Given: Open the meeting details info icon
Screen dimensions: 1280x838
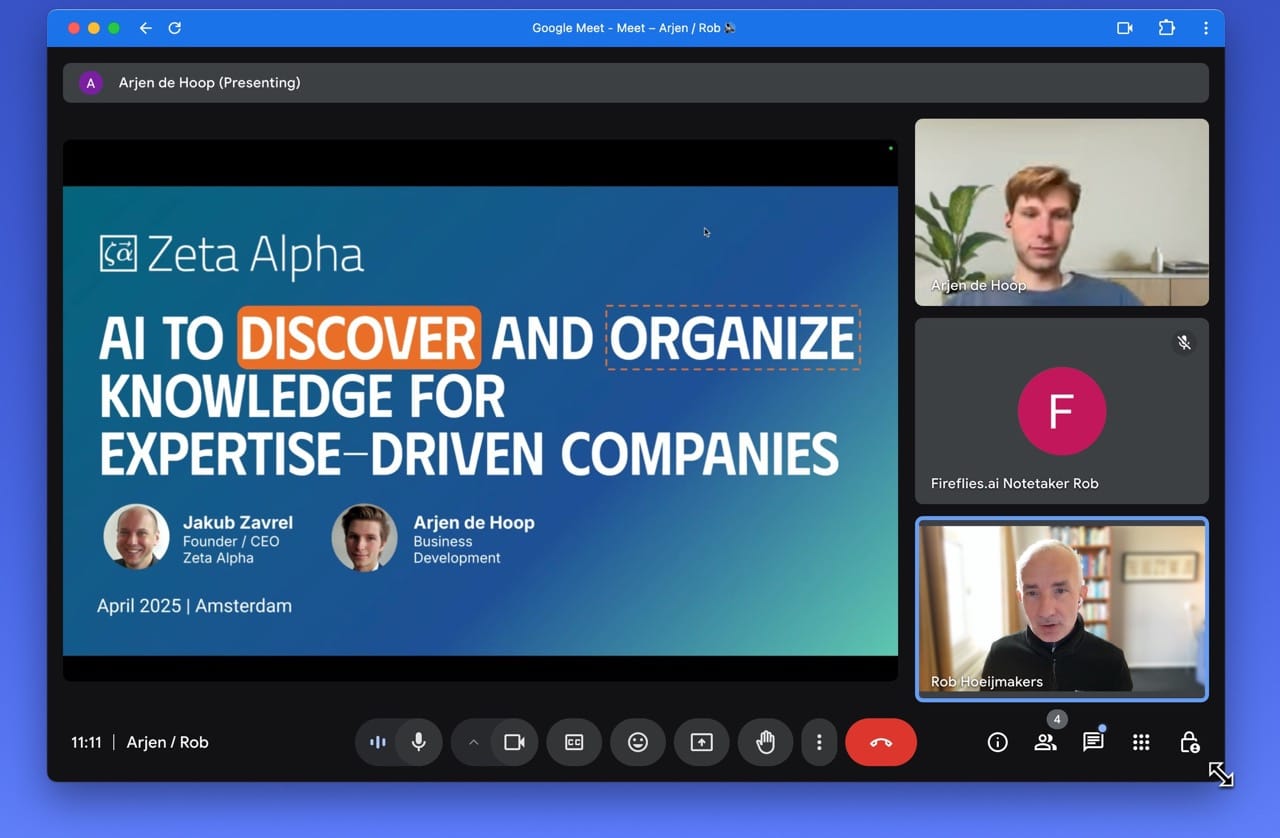Looking at the screenshot, I should click(997, 742).
